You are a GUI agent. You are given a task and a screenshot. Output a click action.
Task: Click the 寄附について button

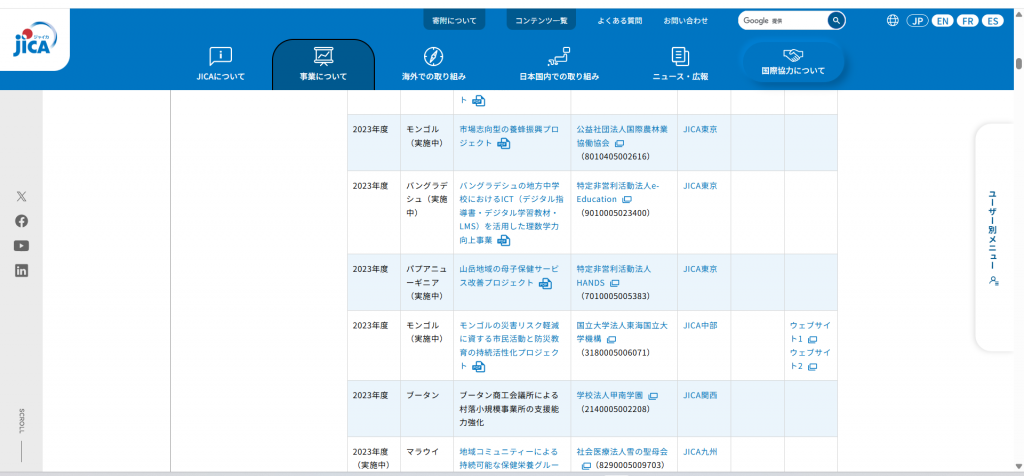pos(454,20)
